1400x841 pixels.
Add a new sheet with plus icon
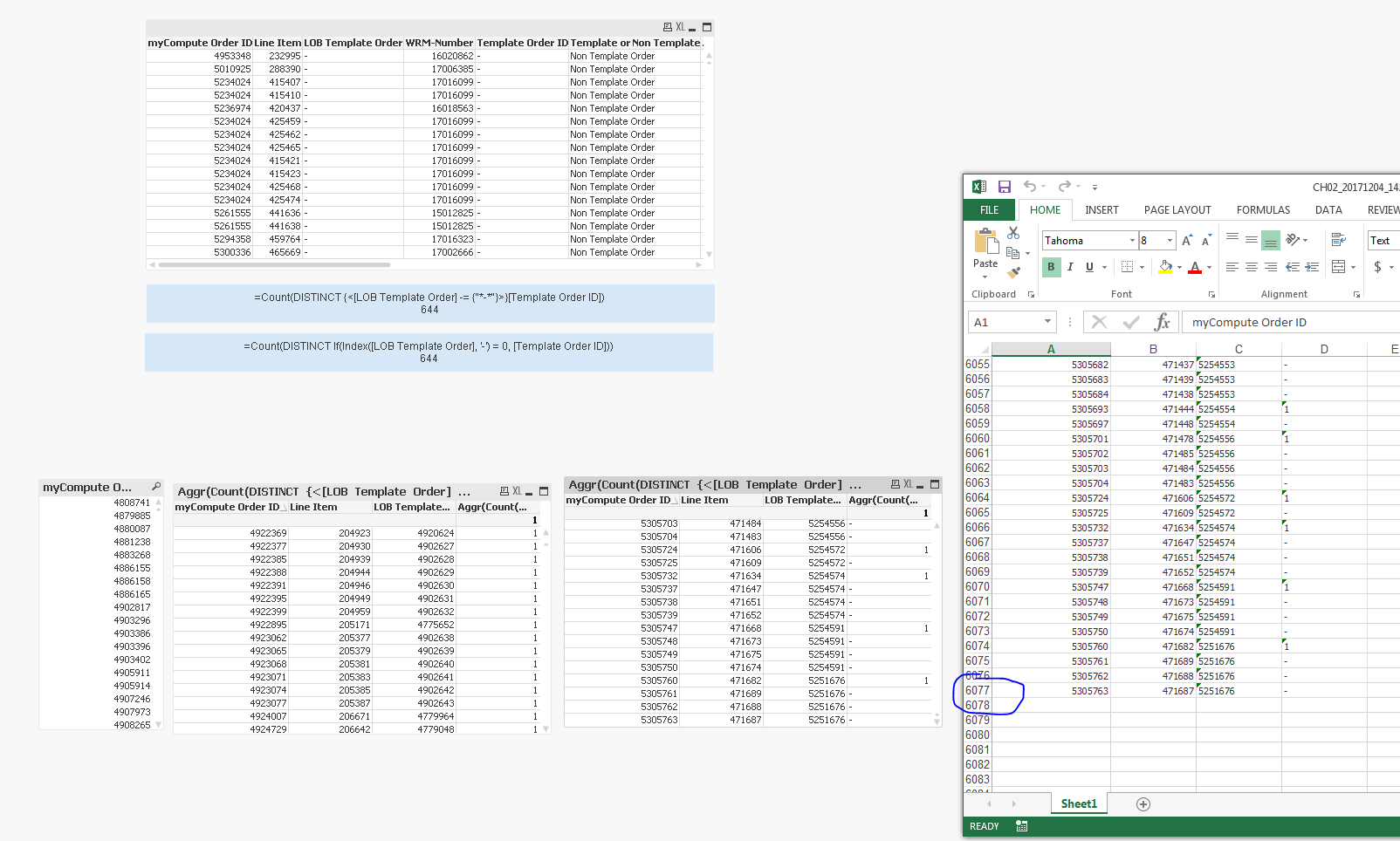click(1143, 804)
